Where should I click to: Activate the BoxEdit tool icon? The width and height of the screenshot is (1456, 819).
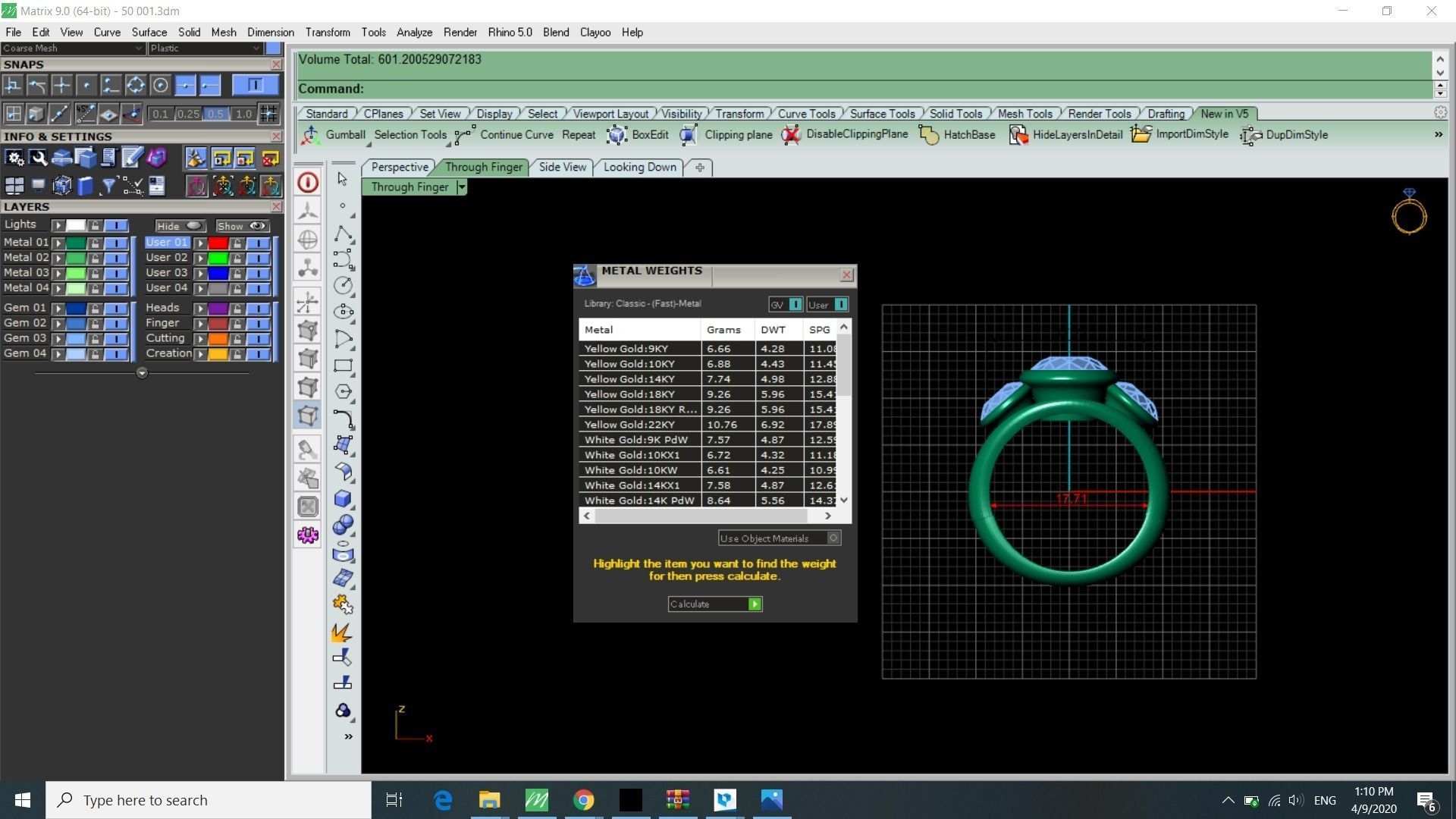point(617,135)
